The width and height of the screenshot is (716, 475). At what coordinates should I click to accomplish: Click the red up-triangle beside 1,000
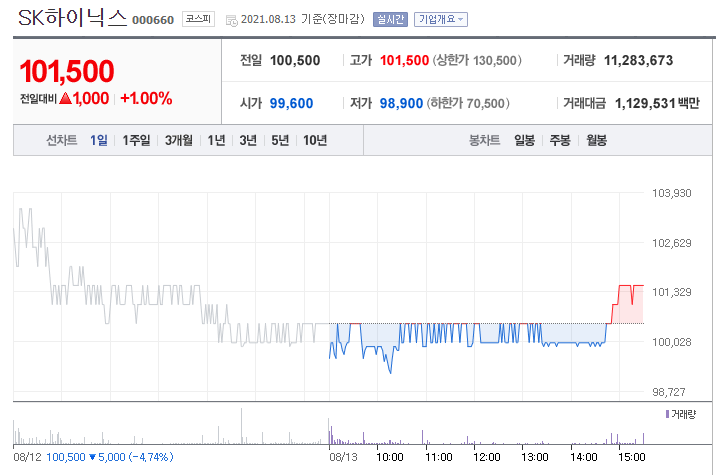click(x=66, y=98)
